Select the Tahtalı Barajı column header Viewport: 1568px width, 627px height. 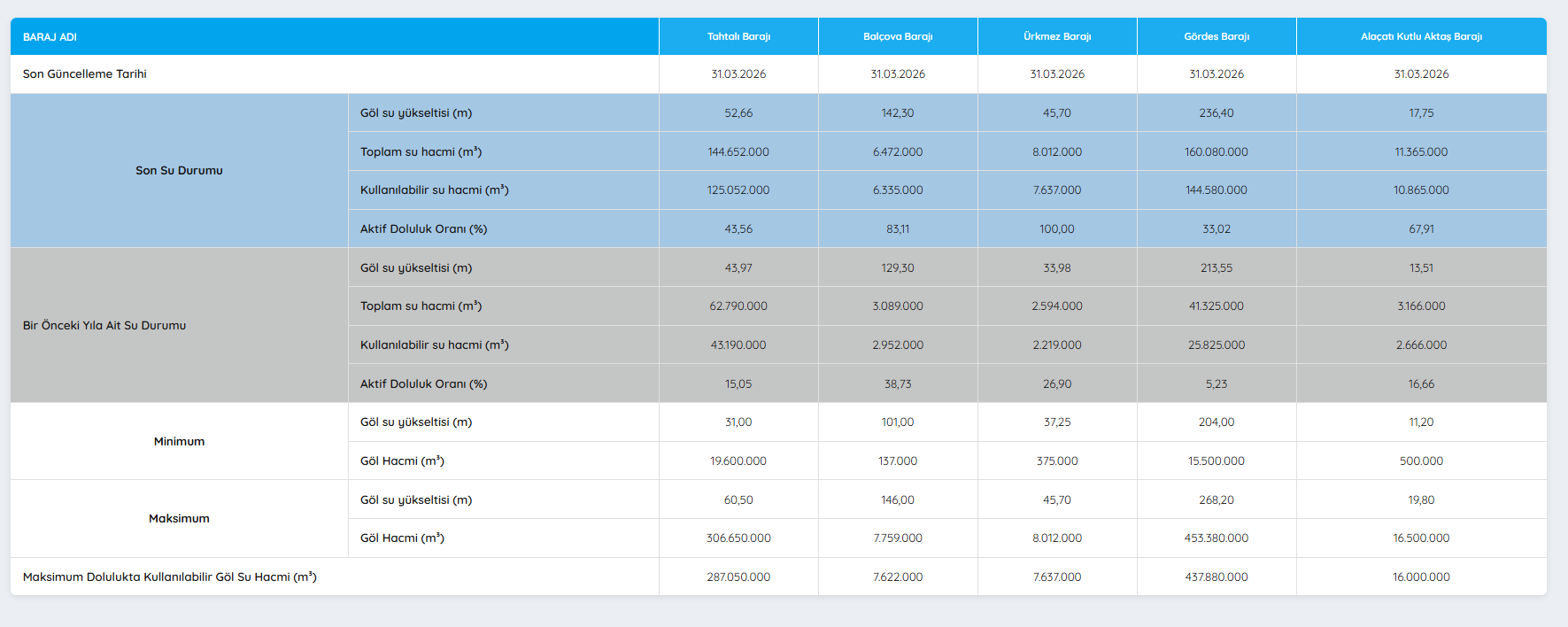click(738, 37)
